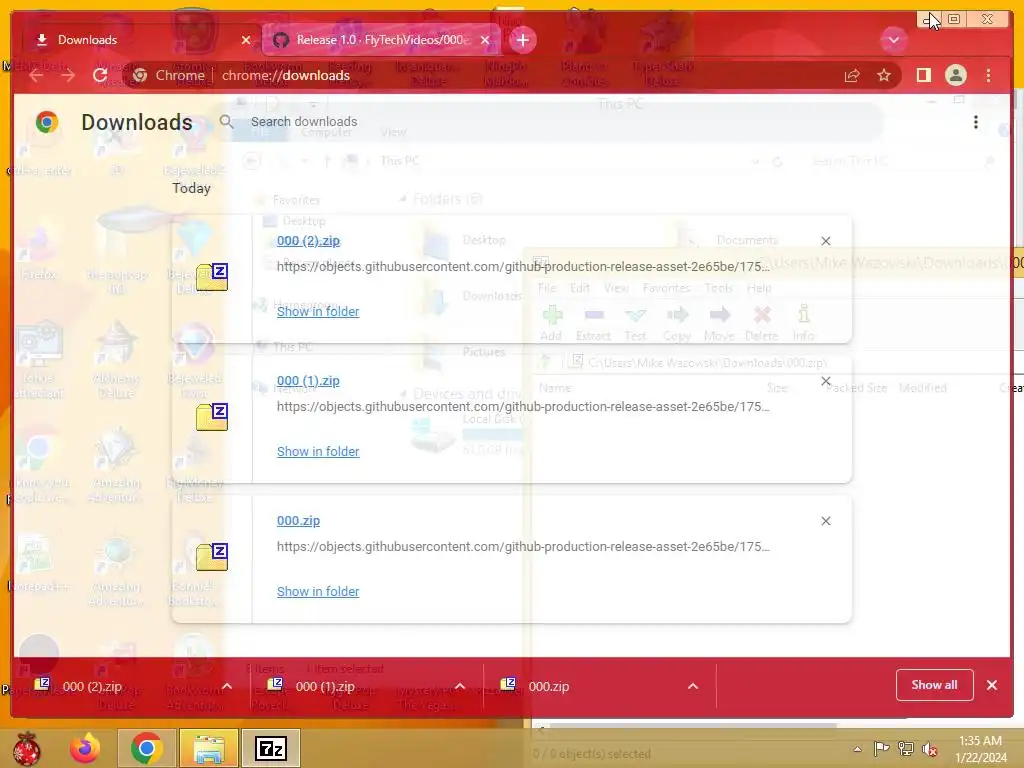Click the zip file icon for 000 (2).zip
This screenshot has width=1024, height=768.
click(x=212, y=277)
